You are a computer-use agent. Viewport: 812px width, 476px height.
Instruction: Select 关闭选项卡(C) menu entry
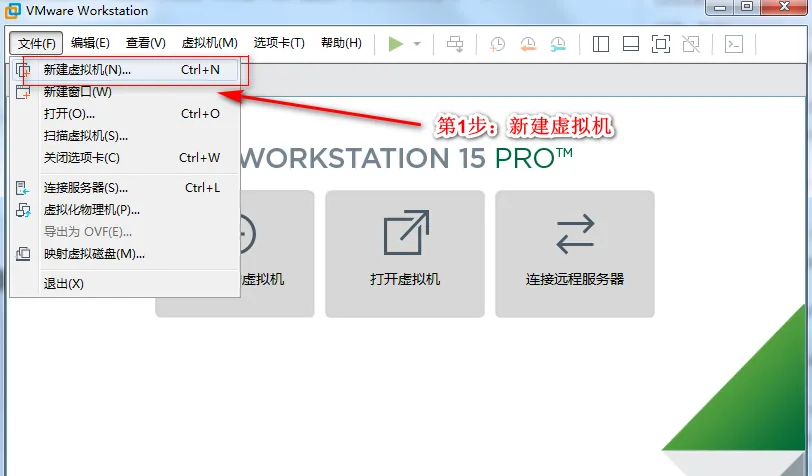point(125,158)
